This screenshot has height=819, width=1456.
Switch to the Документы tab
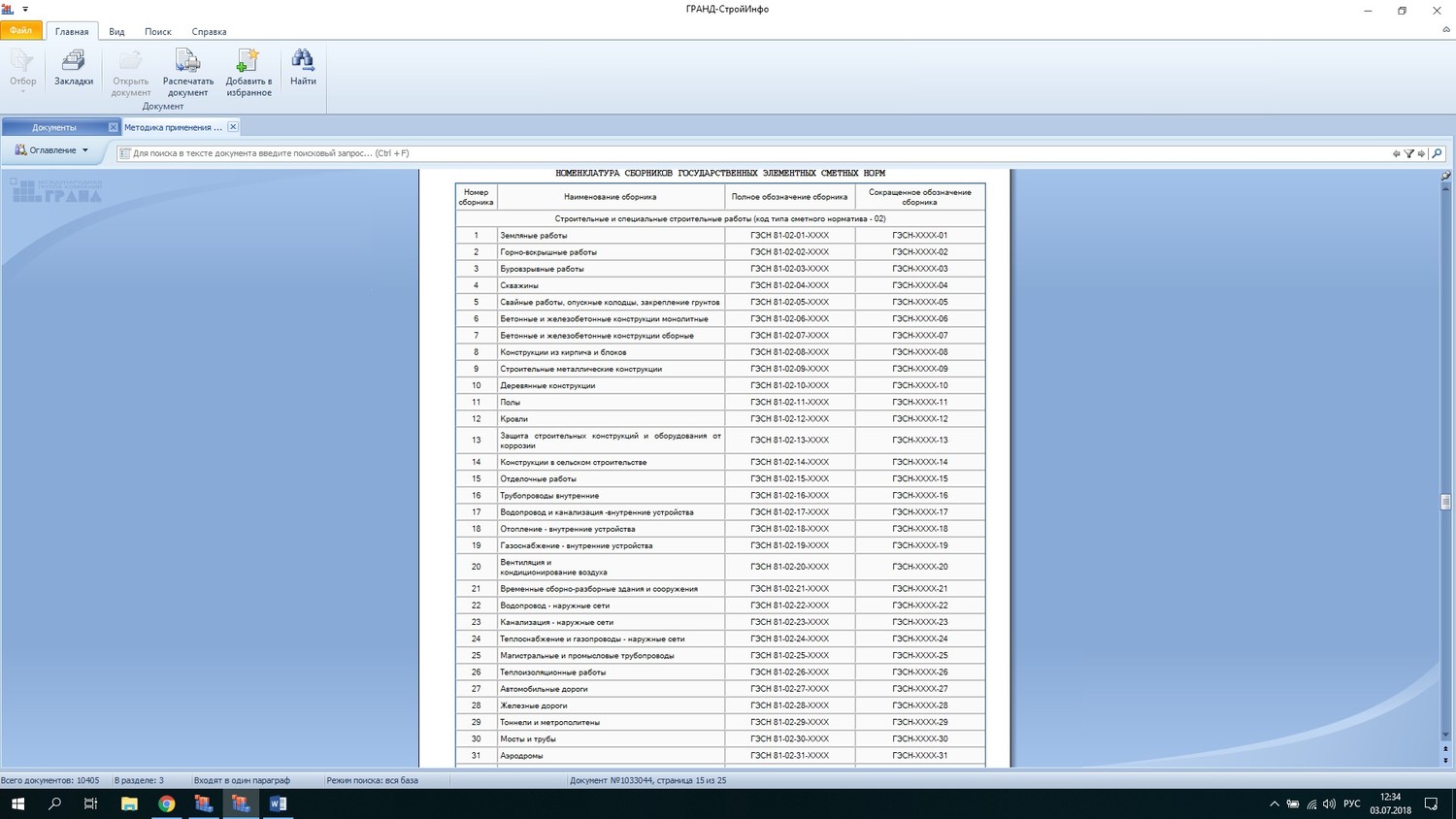coord(54,127)
